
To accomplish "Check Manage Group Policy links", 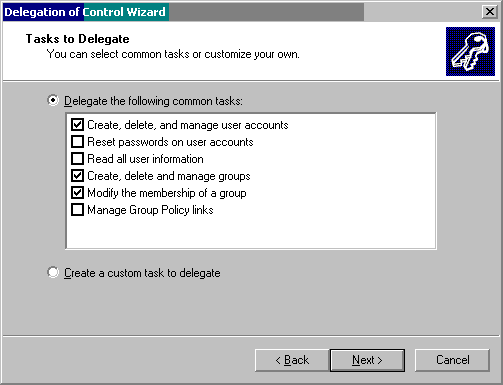I will point(77,210).
